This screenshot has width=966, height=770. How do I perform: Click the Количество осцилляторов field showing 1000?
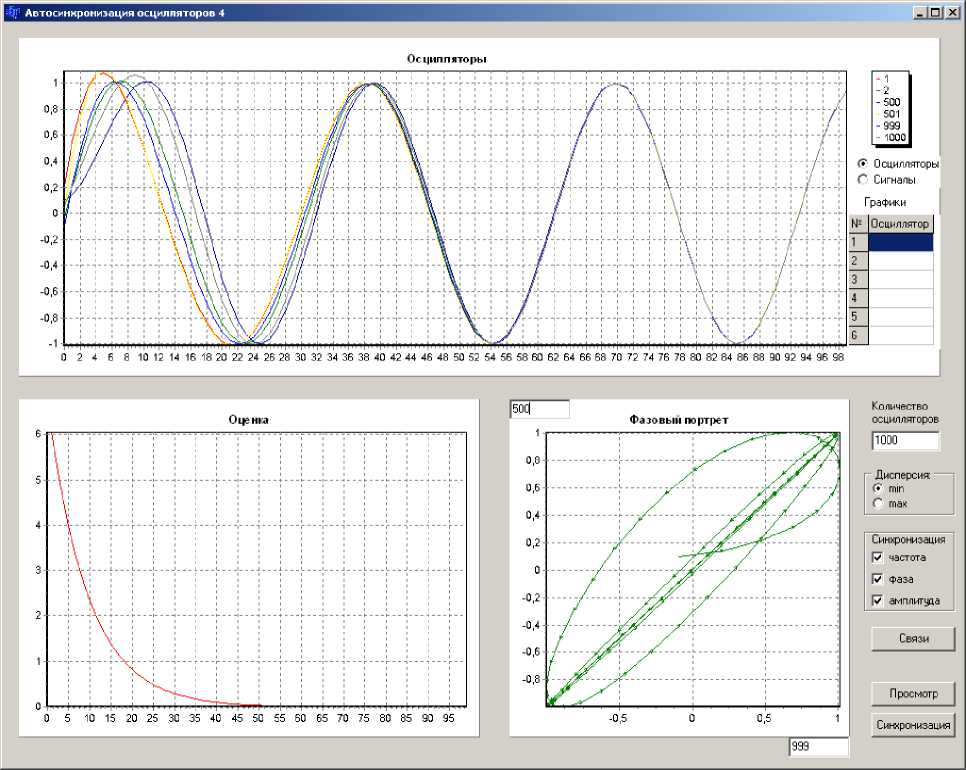click(906, 441)
